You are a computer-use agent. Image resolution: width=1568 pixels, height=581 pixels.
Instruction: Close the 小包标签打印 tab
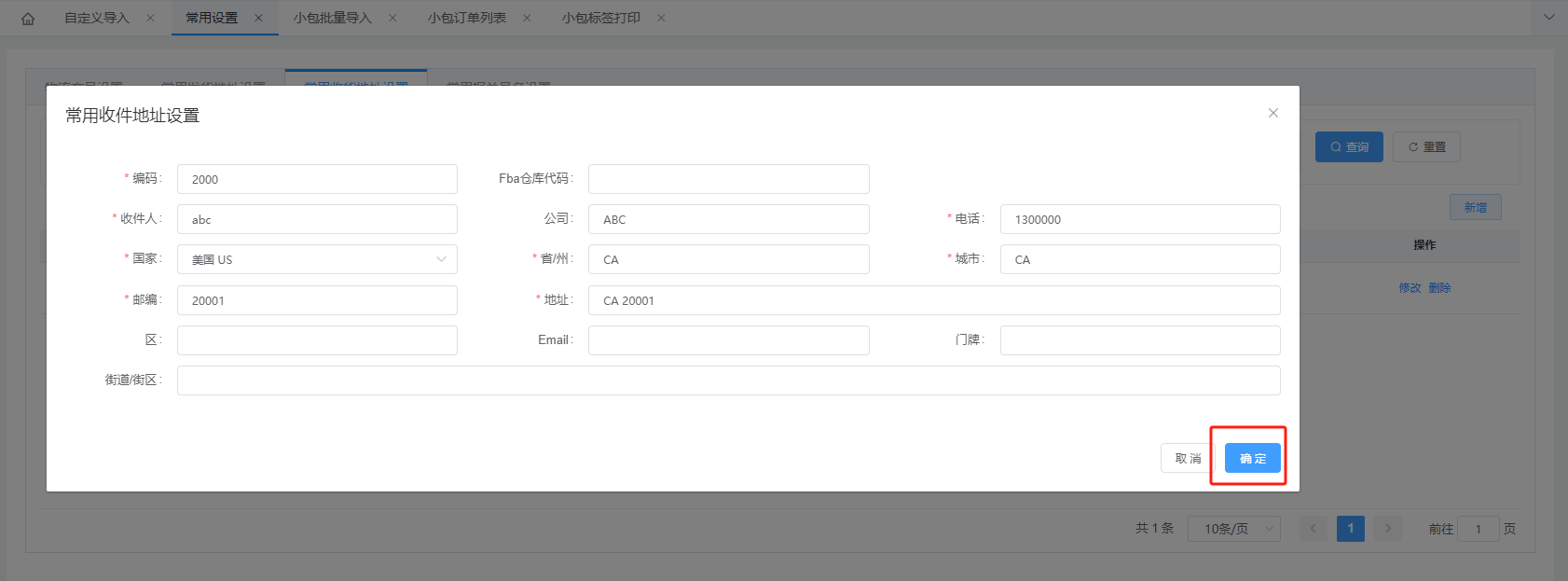(x=661, y=18)
